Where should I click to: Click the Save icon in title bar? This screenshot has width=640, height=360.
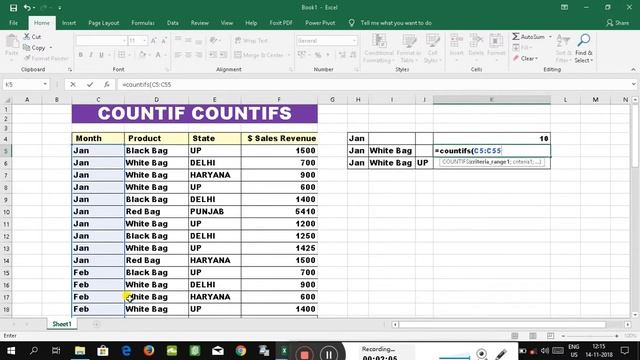click(x=13, y=8)
